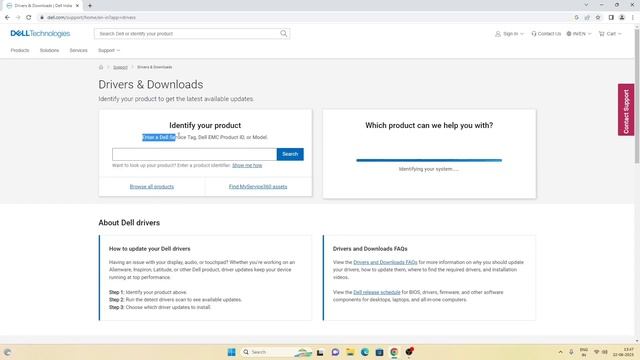This screenshot has height=360, width=640.
Task: Click the microphone icon in system tray
Action: [571, 352]
